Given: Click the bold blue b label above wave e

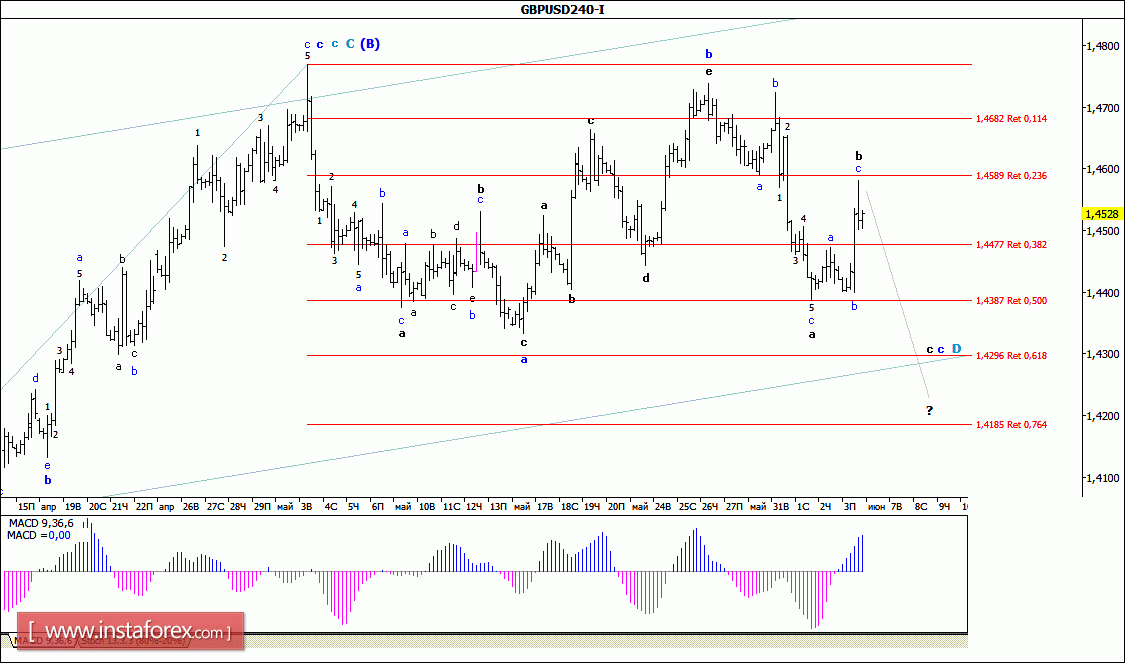Looking at the screenshot, I should [708, 53].
